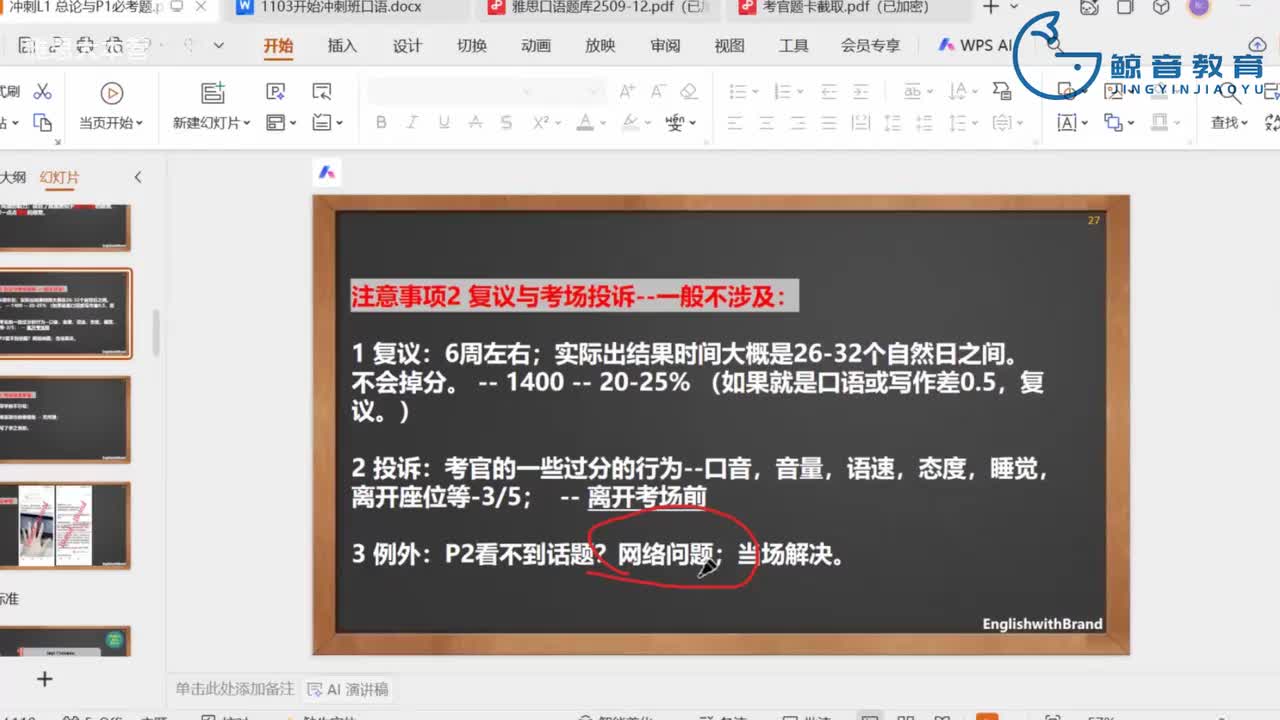Open the arrange objects dropdown
The height and width of the screenshot is (720, 1280).
coord(1131,123)
